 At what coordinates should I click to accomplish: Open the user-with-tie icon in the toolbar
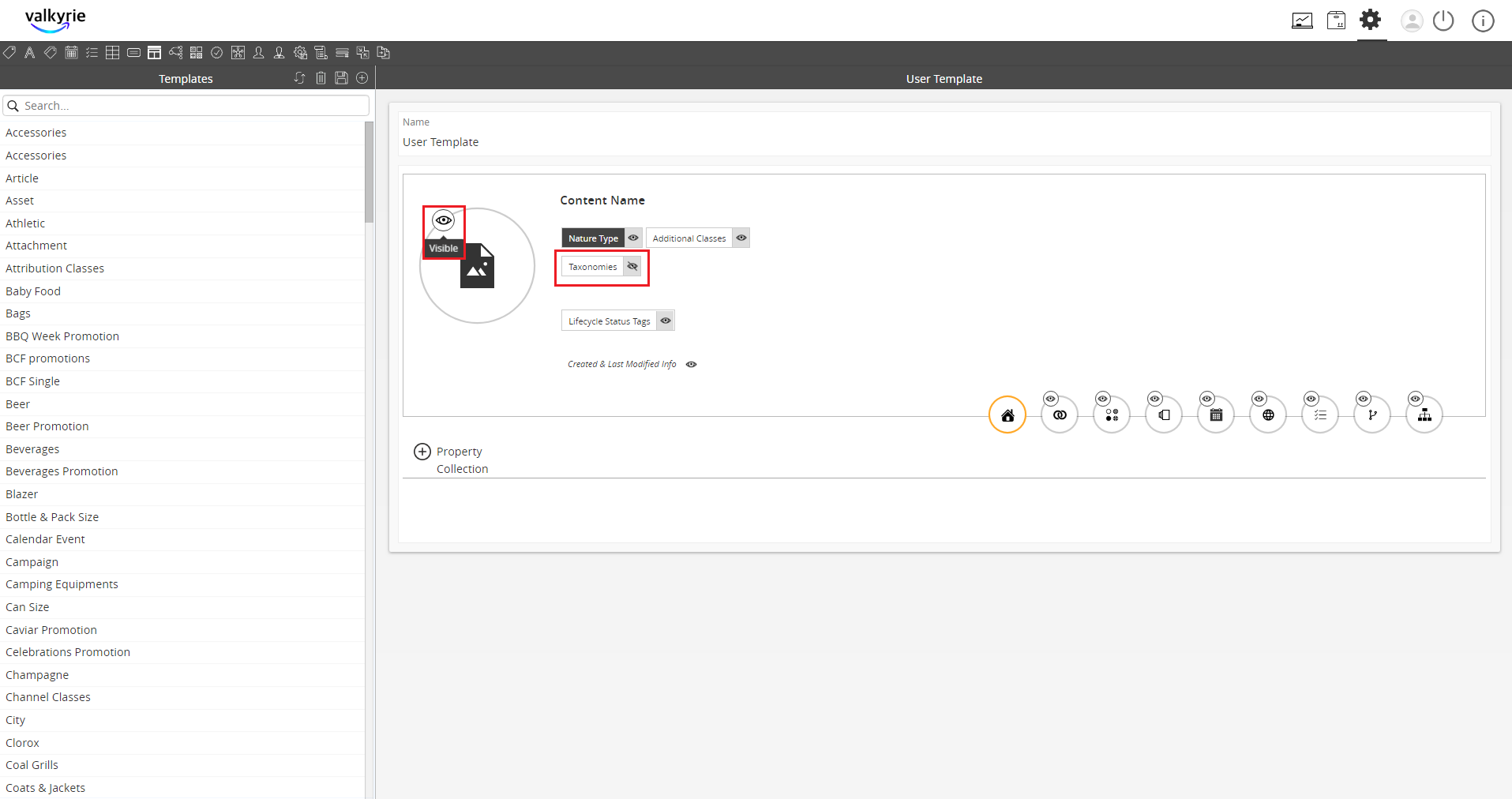pyautogui.click(x=279, y=53)
